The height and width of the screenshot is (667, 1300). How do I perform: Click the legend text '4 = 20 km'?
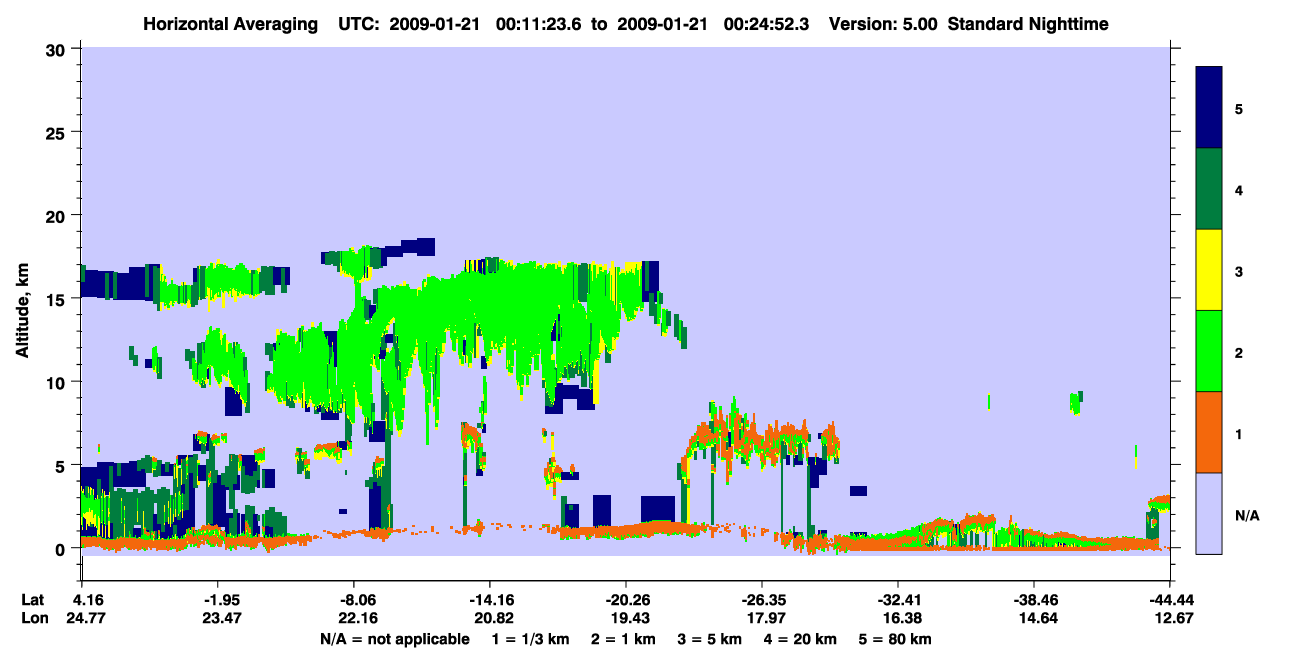pos(802,639)
